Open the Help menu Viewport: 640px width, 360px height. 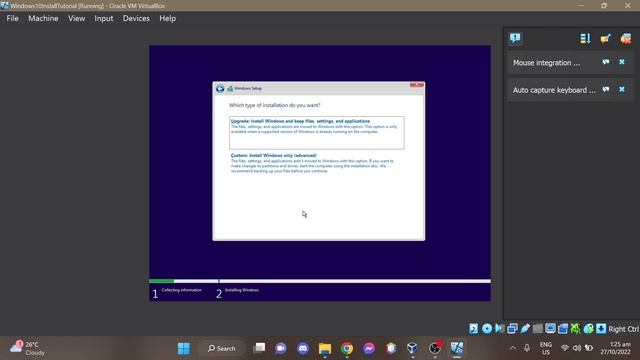[x=167, y=18]
